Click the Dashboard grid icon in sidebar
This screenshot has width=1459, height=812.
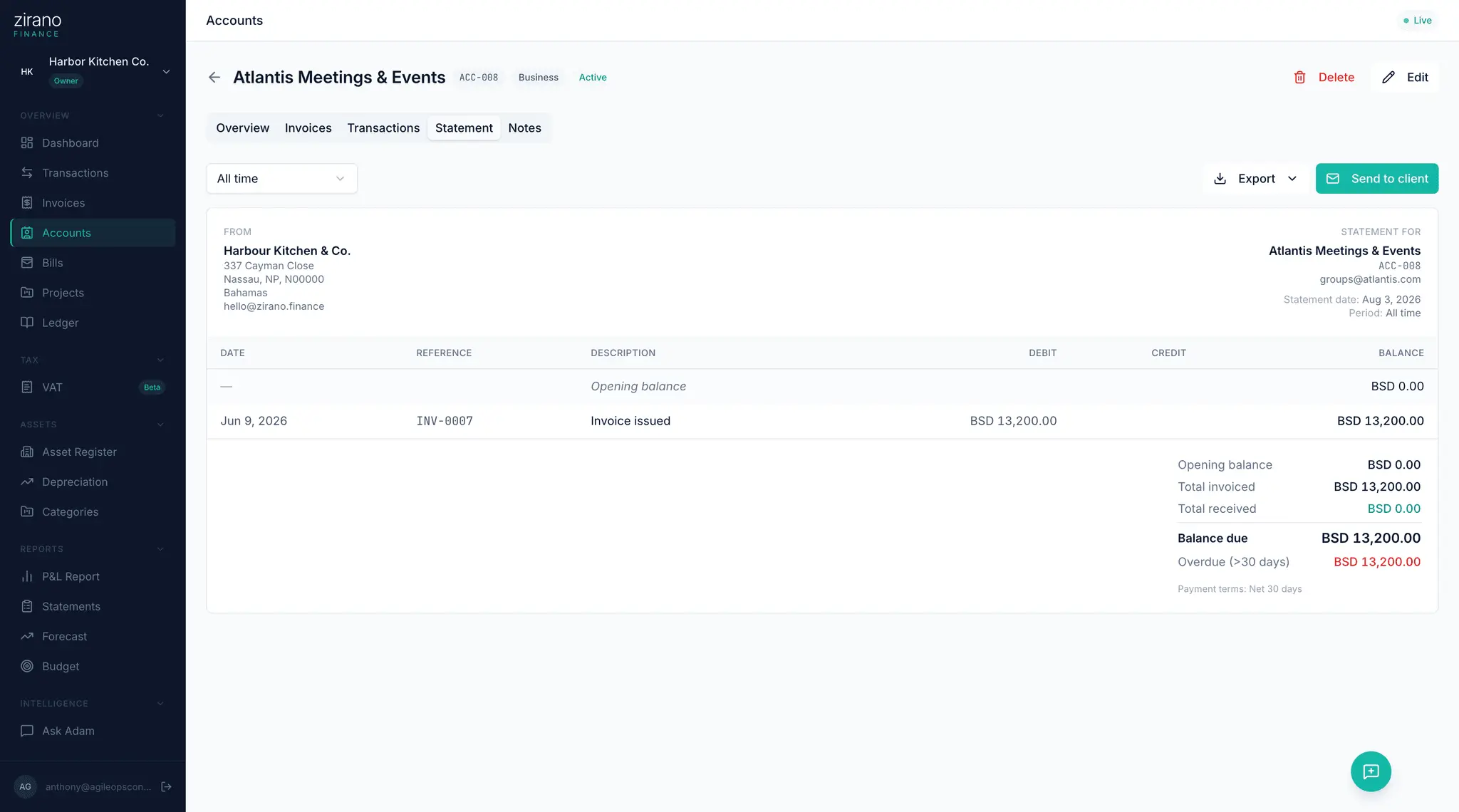[x=27, y=143]
